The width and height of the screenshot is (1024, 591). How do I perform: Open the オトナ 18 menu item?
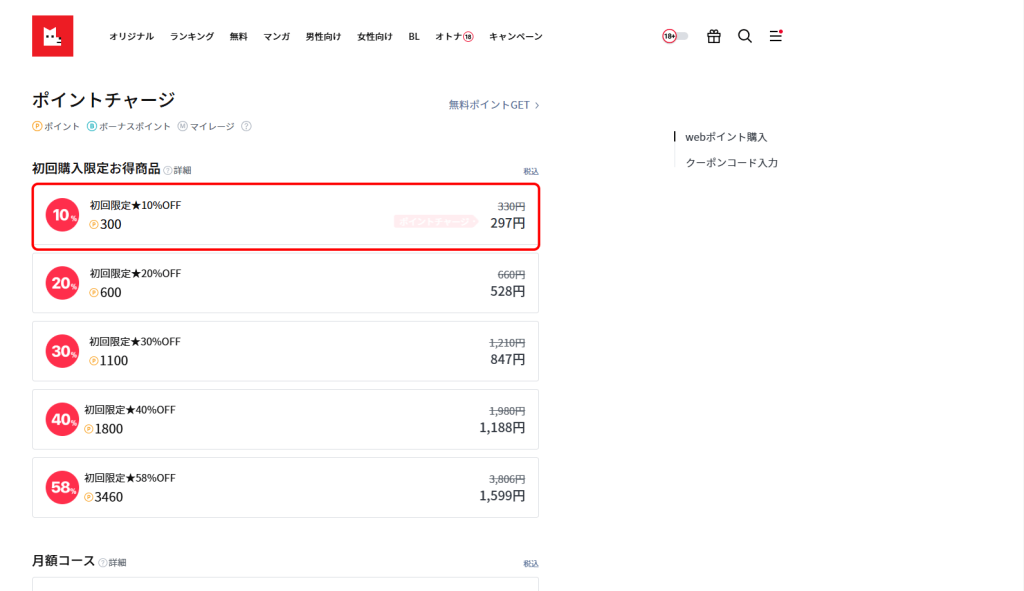(453, 37)
